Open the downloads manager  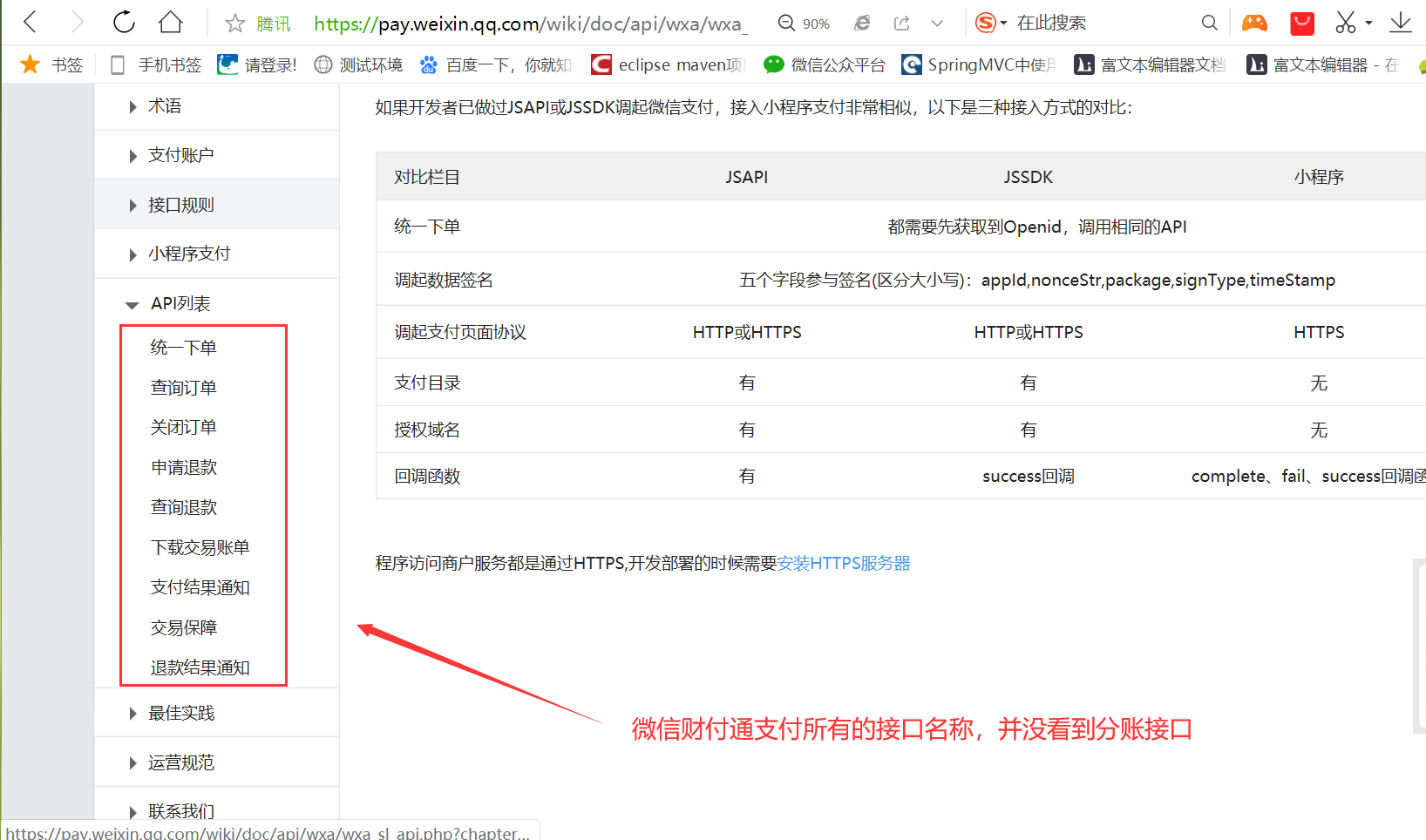[x=1401, y=23]
